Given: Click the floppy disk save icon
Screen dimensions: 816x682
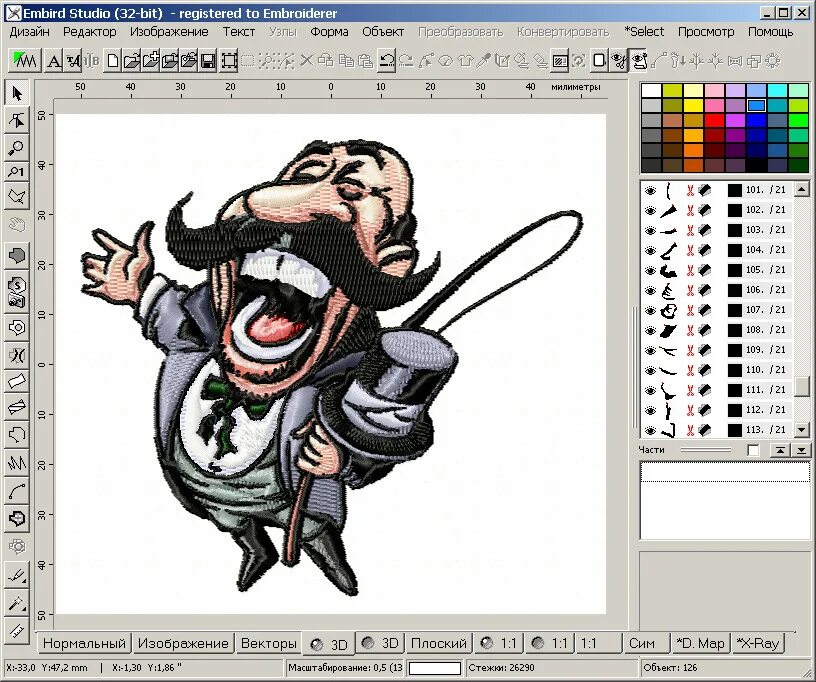Looking at the screenshot, I should [x=208, y=61].
